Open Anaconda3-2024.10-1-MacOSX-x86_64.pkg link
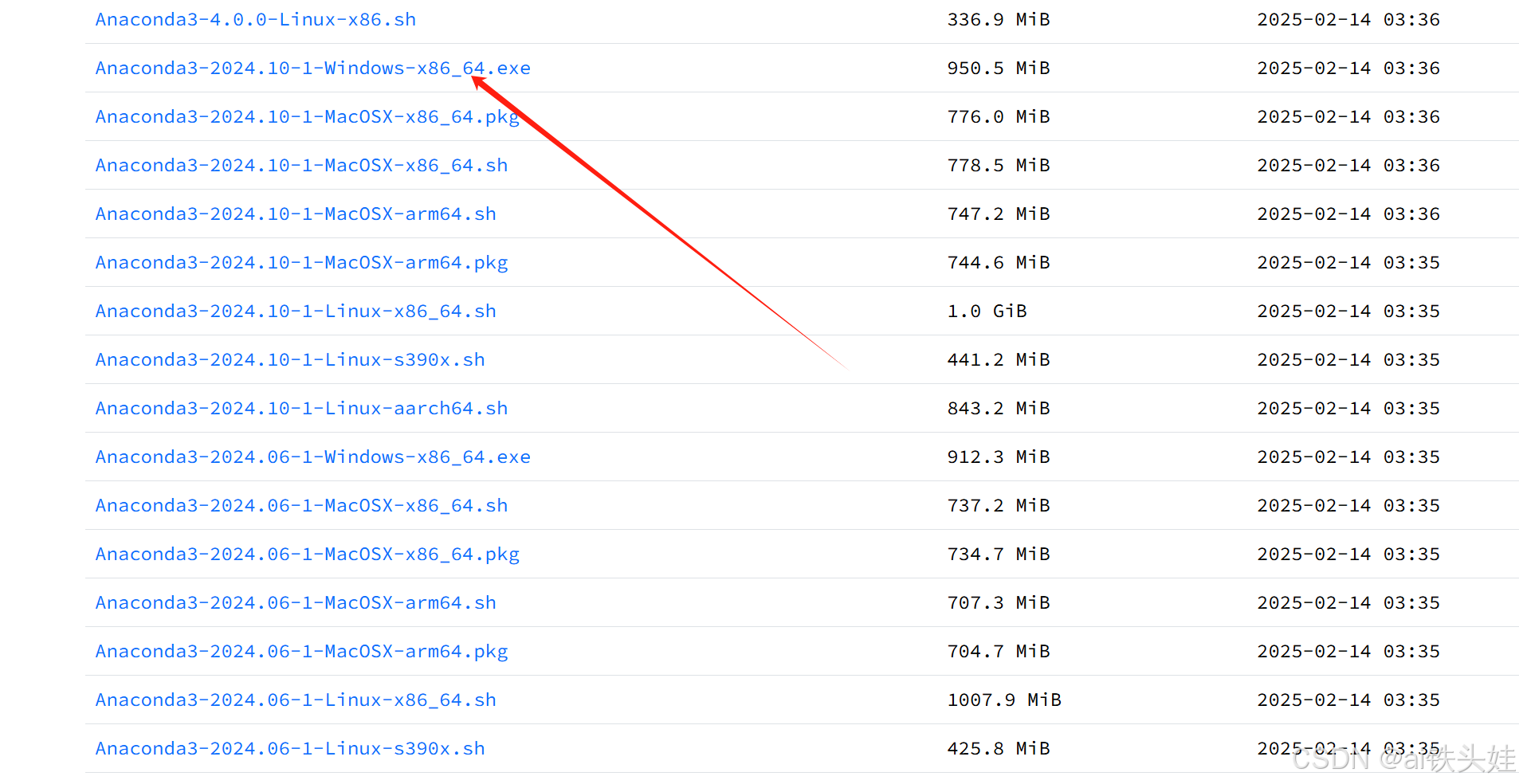 pyautogui.click(x=308, y=117)
